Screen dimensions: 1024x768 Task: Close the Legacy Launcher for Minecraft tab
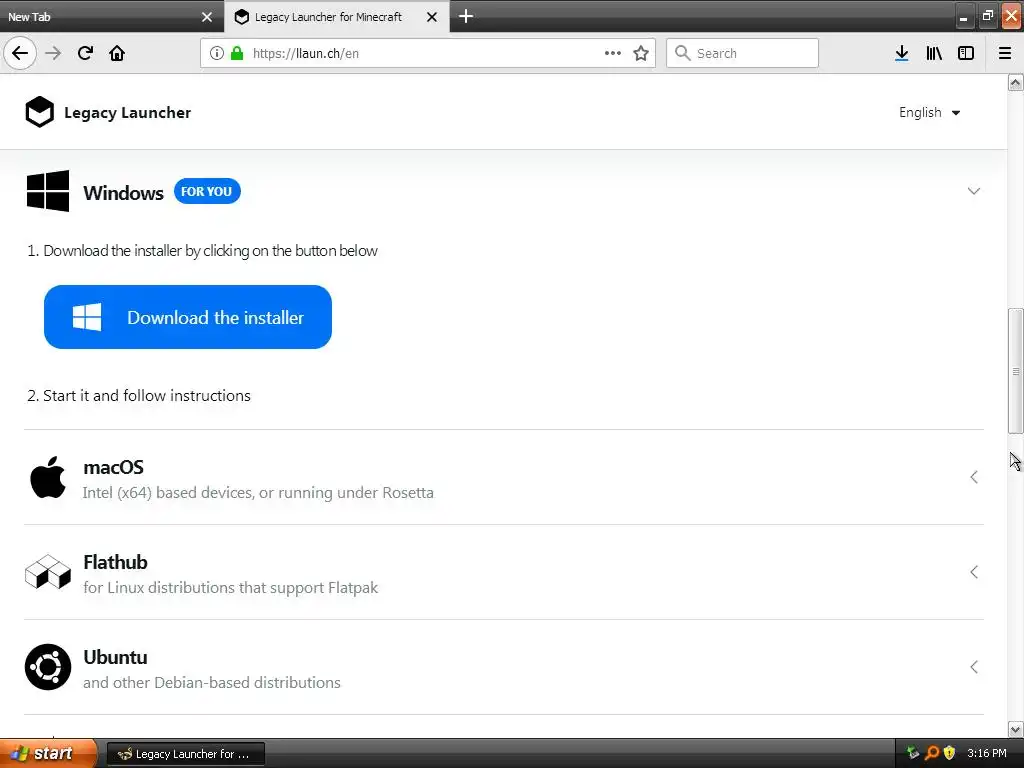432,17
